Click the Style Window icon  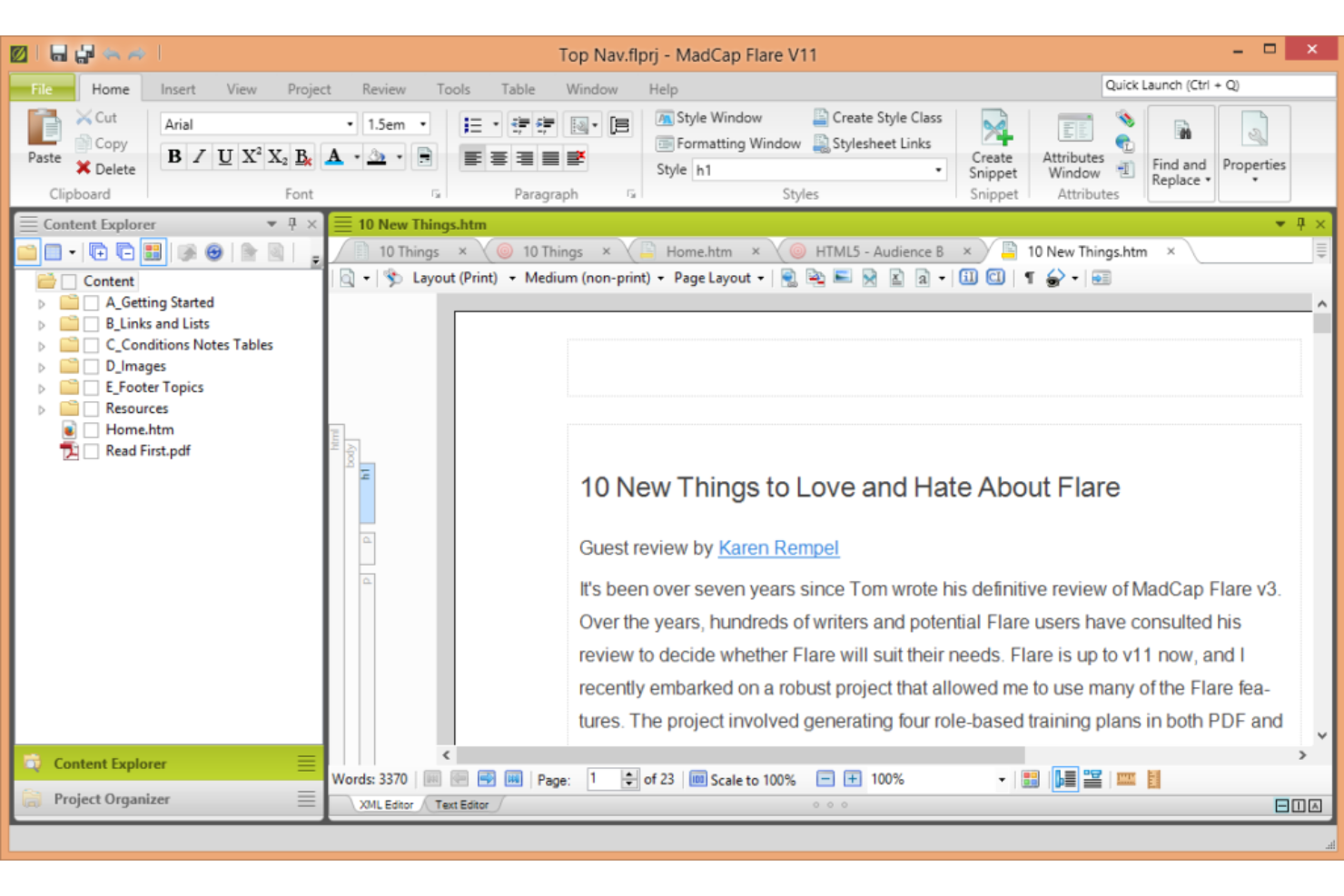[664, 117]
